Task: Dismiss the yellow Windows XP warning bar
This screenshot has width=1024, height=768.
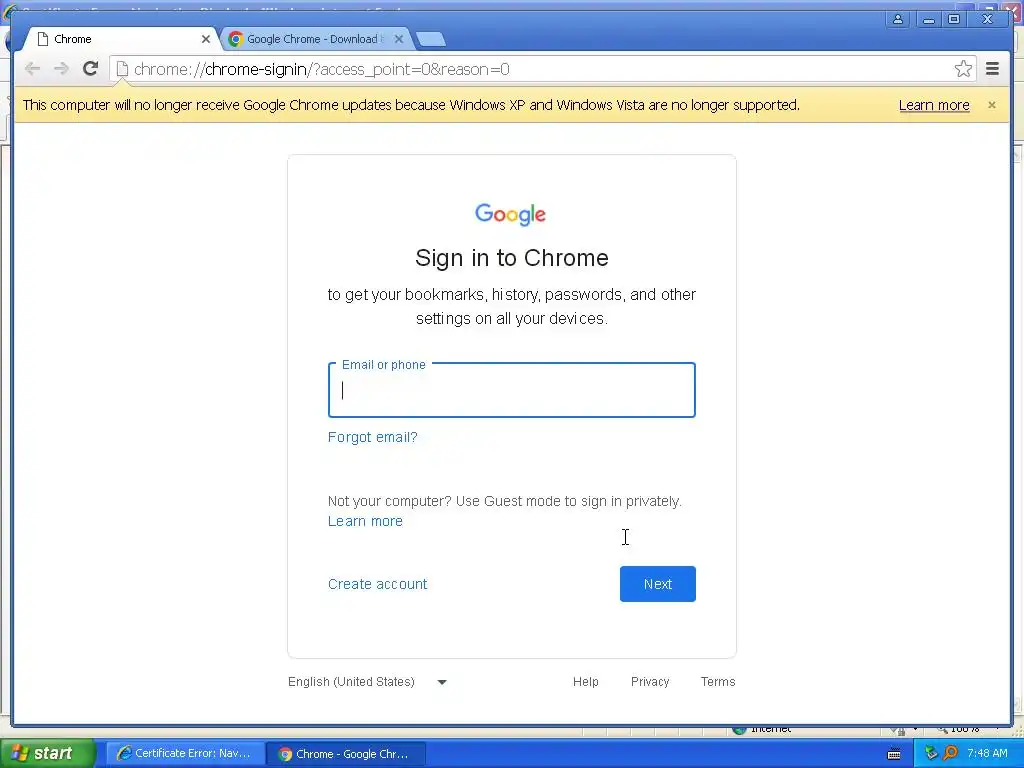Action: point(991,104)
